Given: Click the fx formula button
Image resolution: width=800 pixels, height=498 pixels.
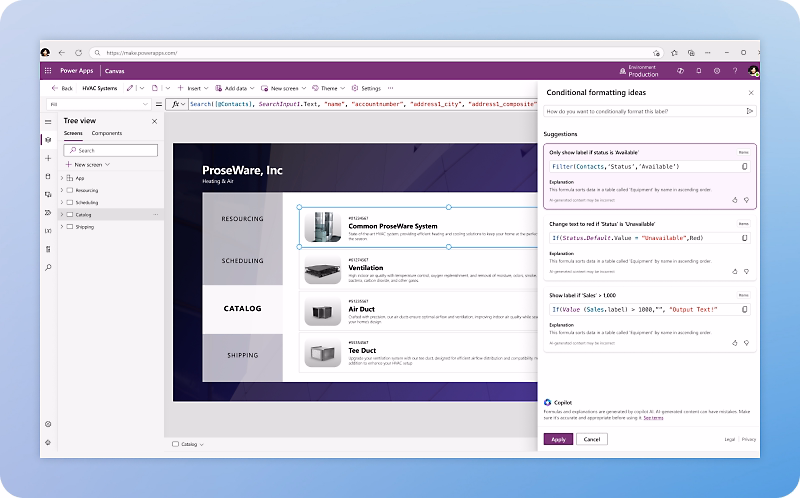Looking at the screenshot, I should click(x=178, y=104).
